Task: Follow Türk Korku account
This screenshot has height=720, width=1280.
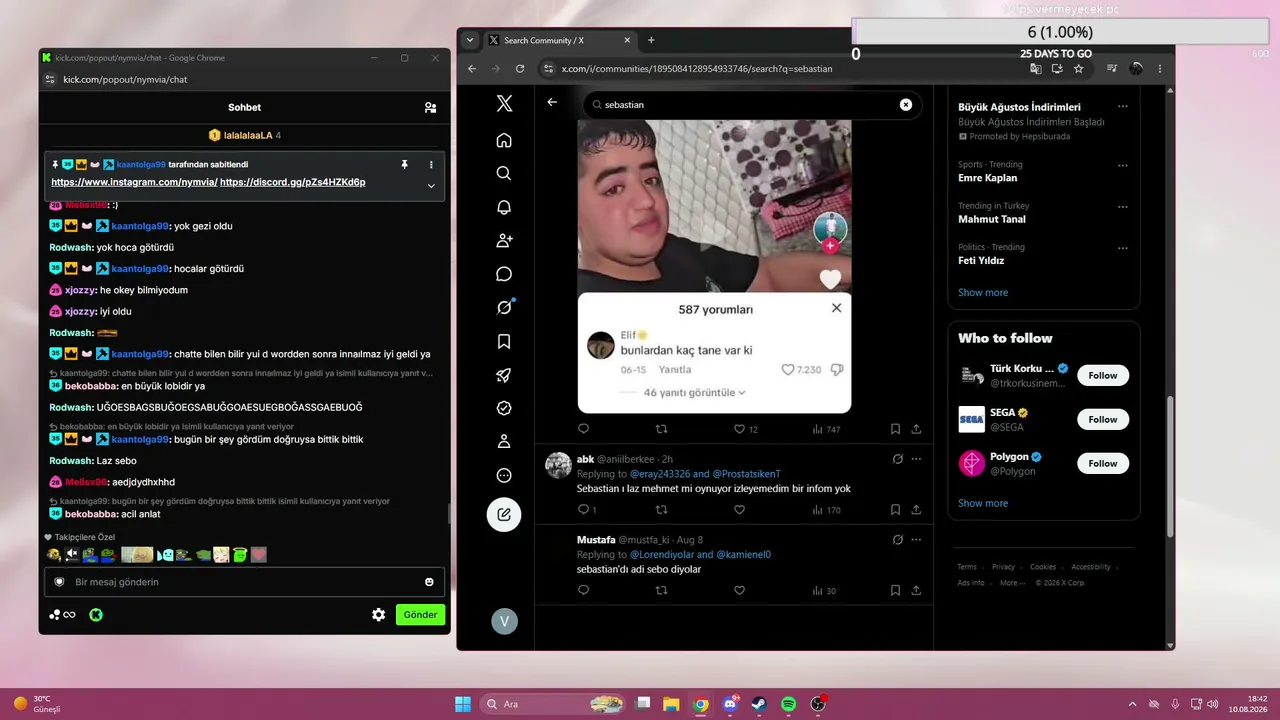Action: 1103,375
